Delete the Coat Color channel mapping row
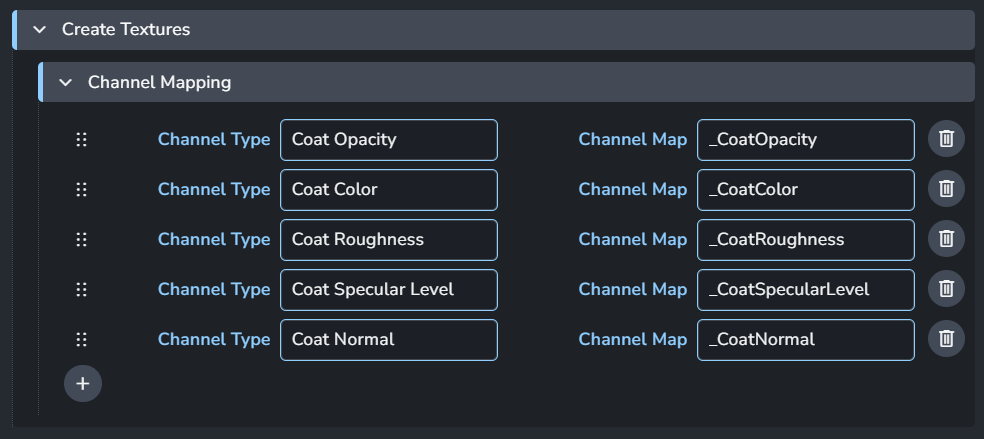This screenshot has width=984, height=439. [x=946, y=189]
